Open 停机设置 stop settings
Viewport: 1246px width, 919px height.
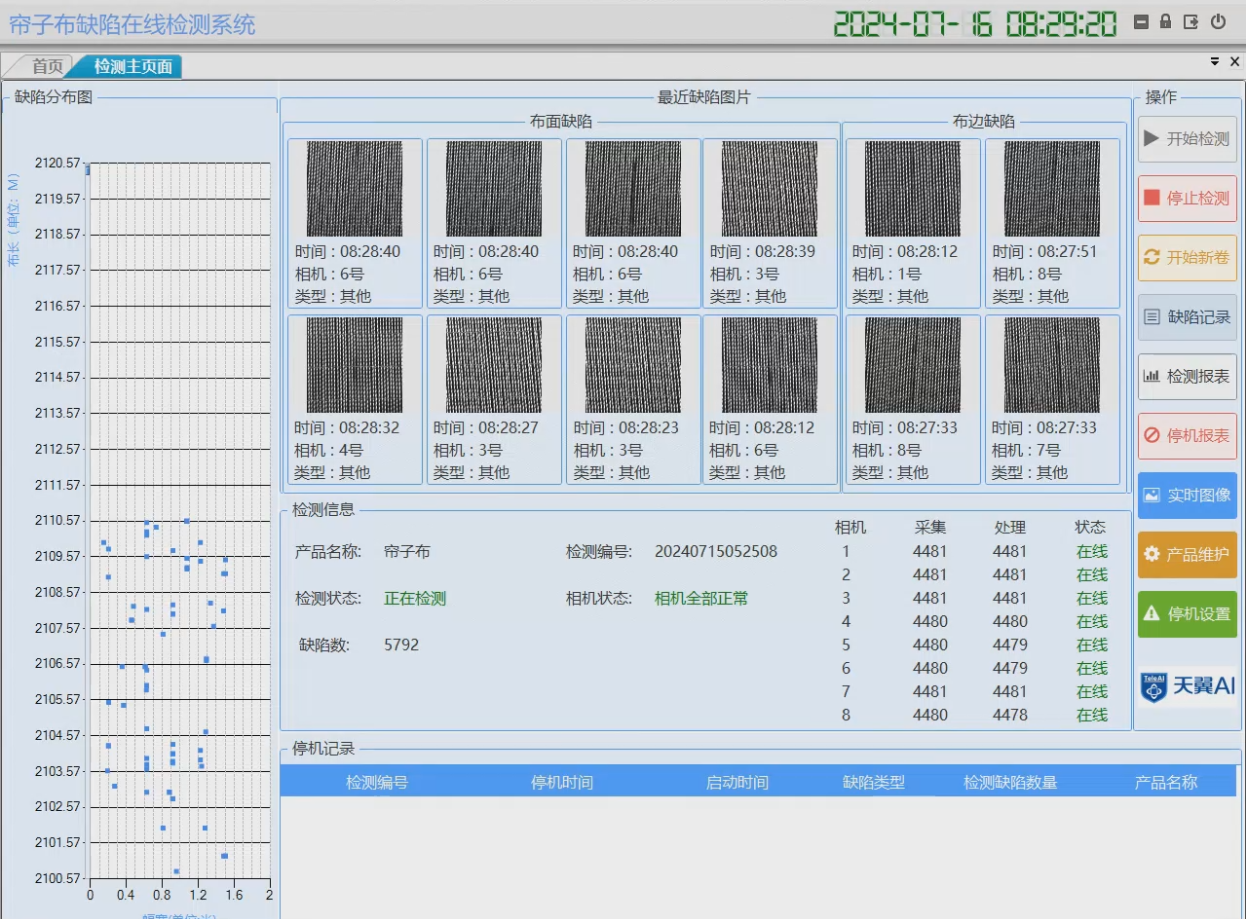pyautogui.click(x=1187, y=614)
